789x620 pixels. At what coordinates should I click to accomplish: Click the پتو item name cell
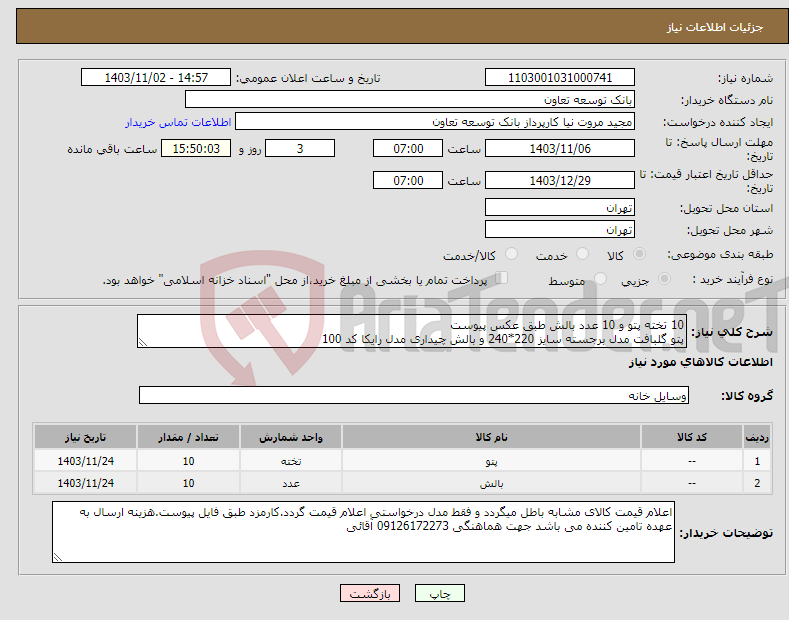tap(491, 461)
